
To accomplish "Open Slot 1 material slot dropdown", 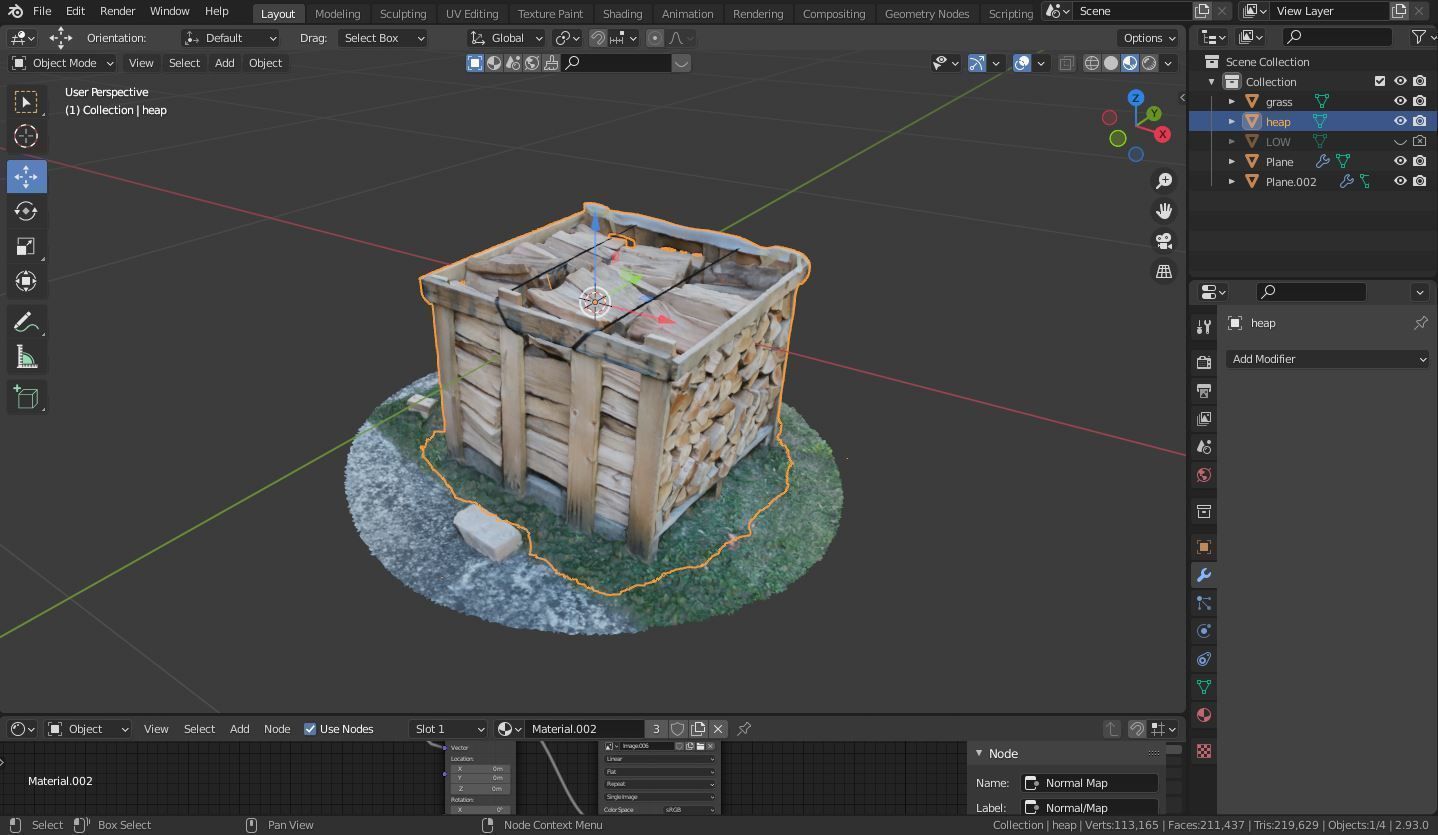I will [448, 729].
